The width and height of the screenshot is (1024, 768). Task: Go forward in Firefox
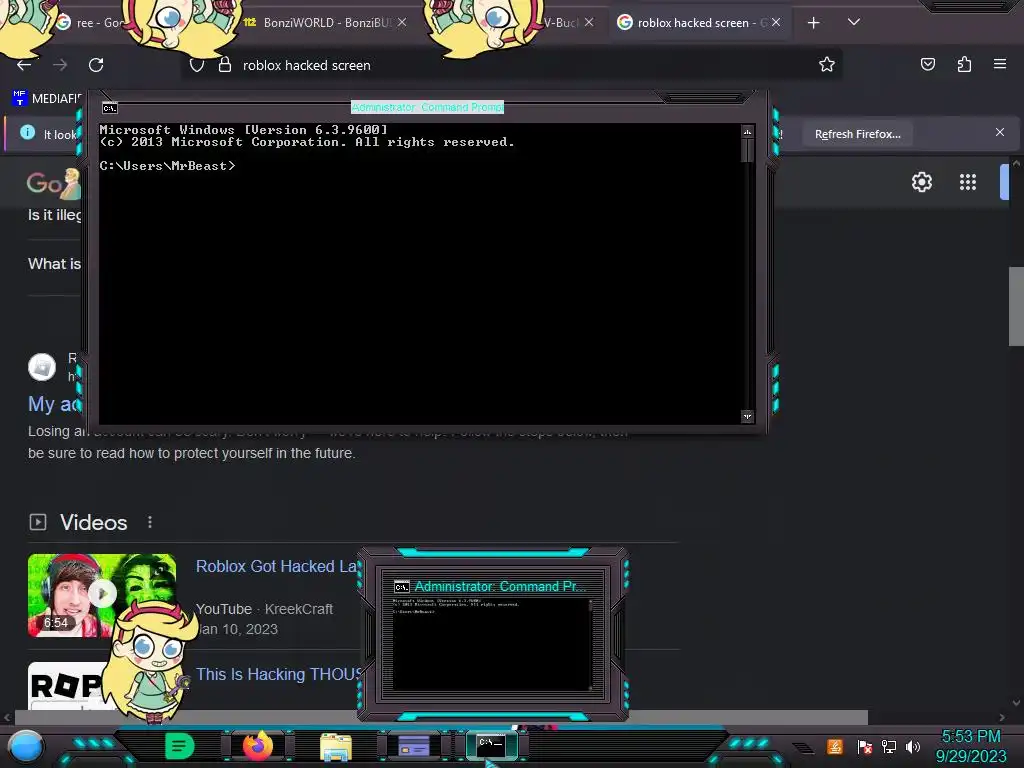(60, 65)
